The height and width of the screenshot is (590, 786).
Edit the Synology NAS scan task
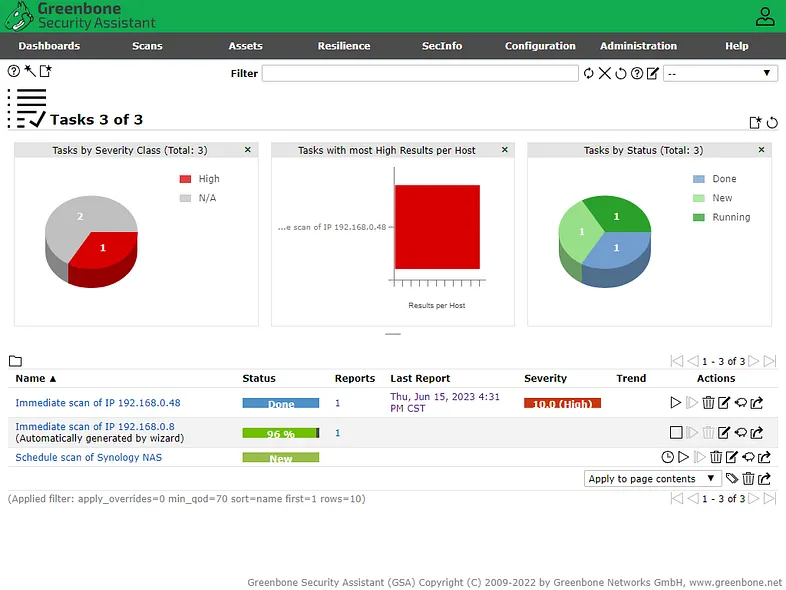click(x=732, y=457)
